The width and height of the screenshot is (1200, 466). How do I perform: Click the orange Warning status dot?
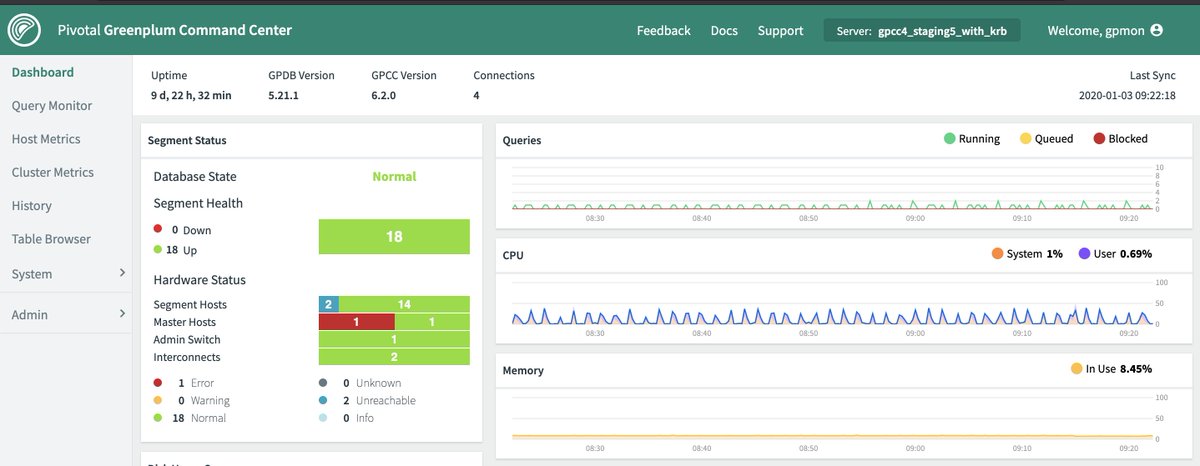tap(158, 401)
